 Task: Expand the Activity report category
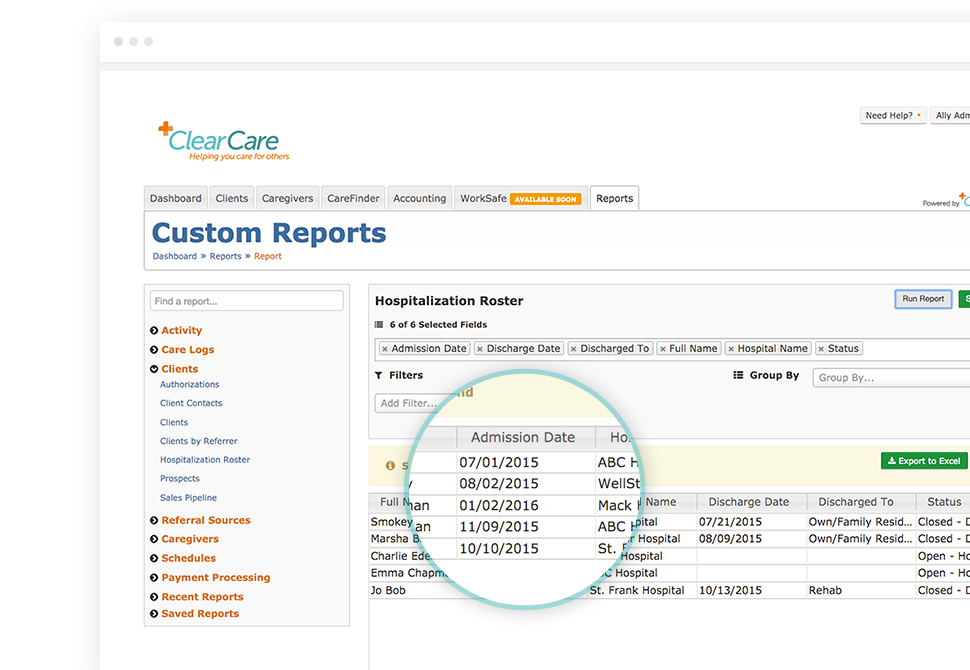pyautogui.click(x=154, y=330)
